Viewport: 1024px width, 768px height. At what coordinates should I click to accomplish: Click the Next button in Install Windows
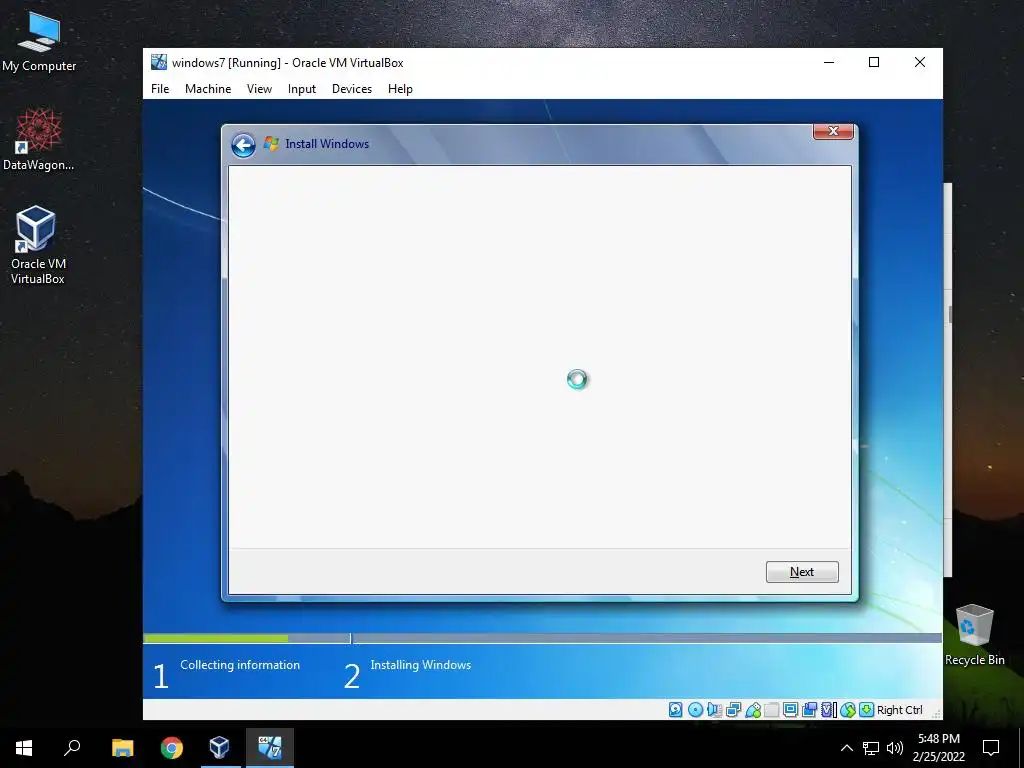click(x=802, y=572)
